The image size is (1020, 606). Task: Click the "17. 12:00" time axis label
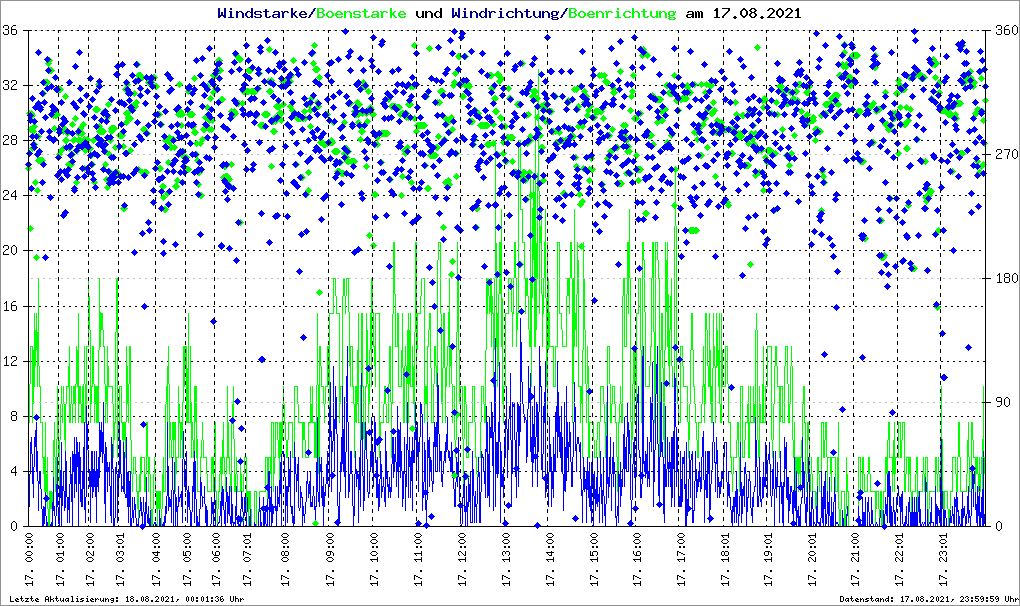click(x=462, y=564)
